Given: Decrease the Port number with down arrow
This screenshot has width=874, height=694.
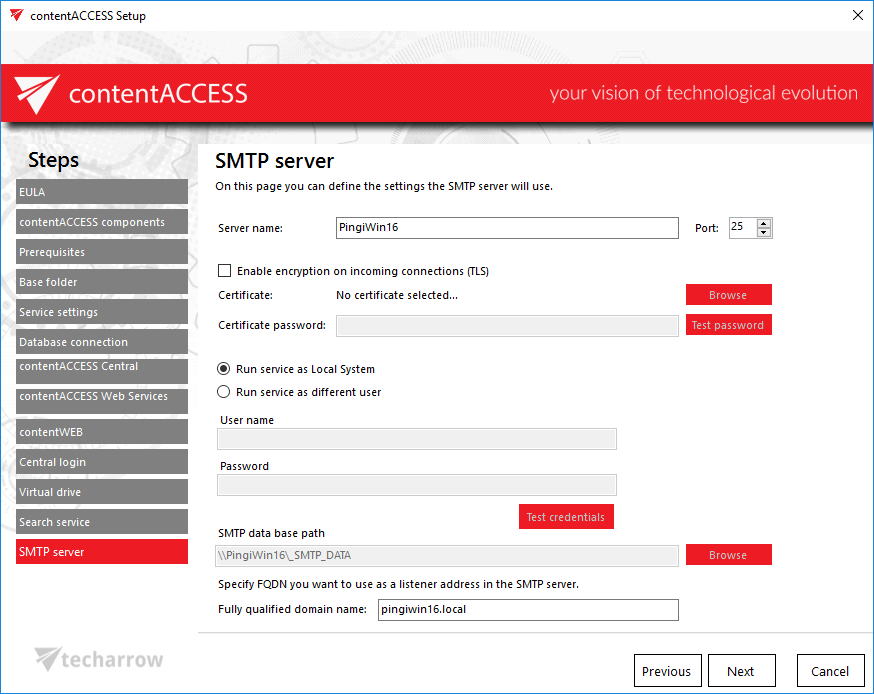Looking at the screenshot, I should 764,233.
